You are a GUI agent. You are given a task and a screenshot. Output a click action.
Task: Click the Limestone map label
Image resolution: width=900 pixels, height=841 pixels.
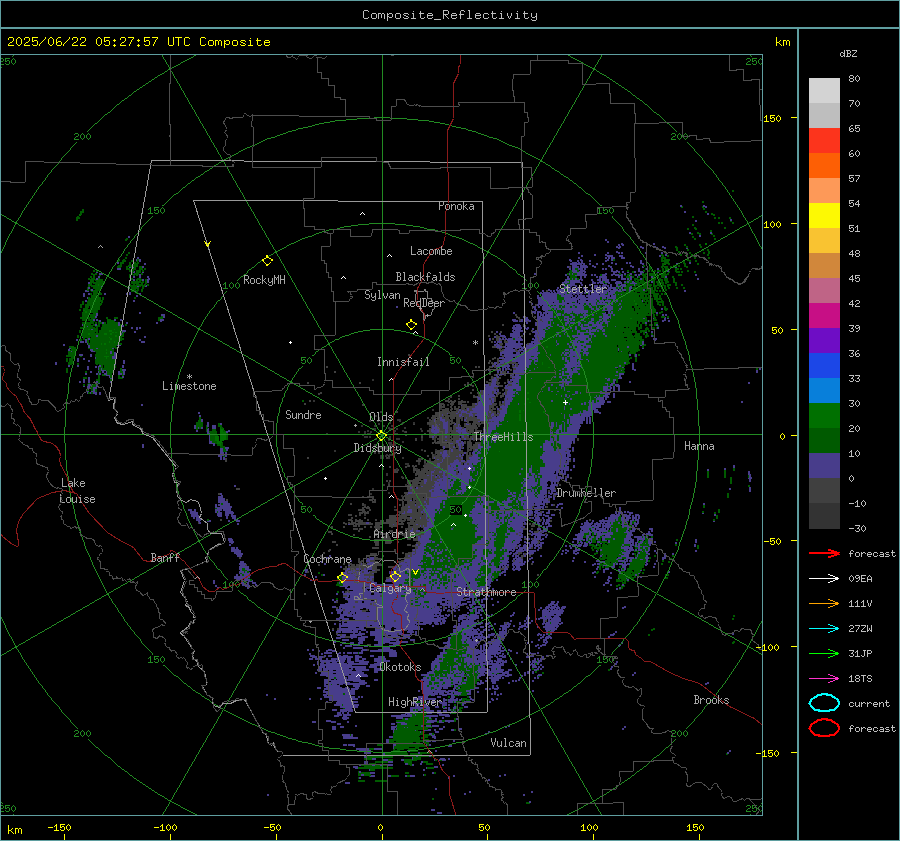189,386
